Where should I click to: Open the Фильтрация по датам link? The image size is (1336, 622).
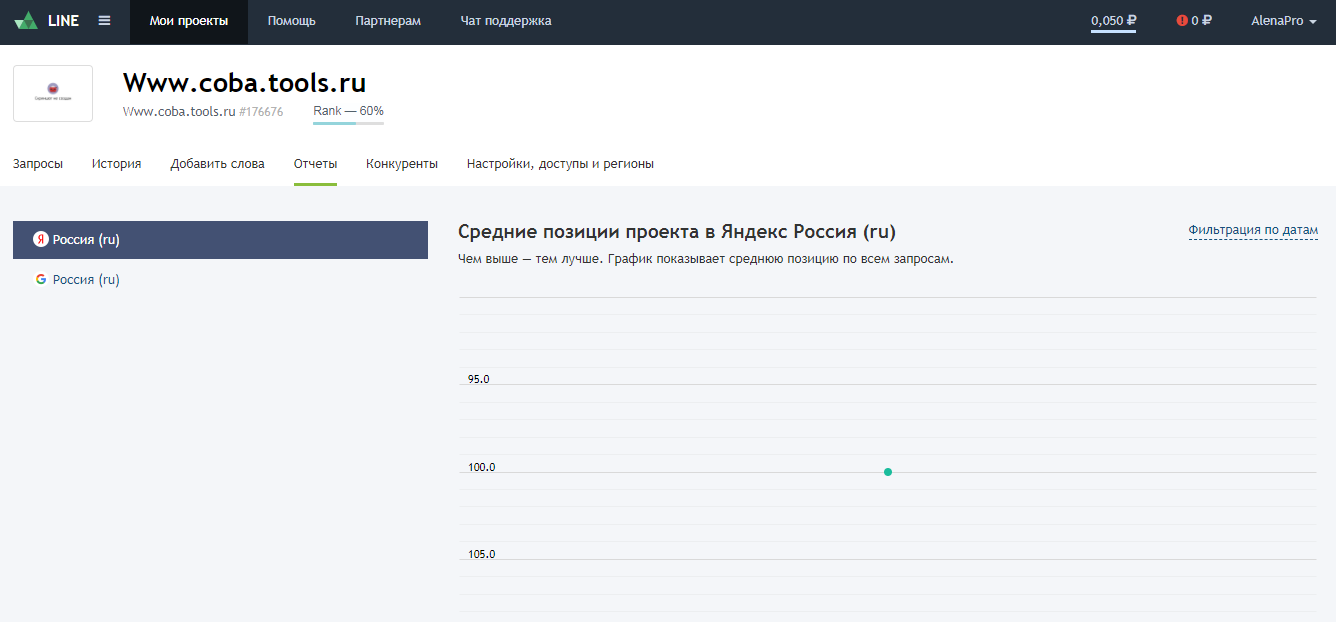click(x=1253, y=229)
